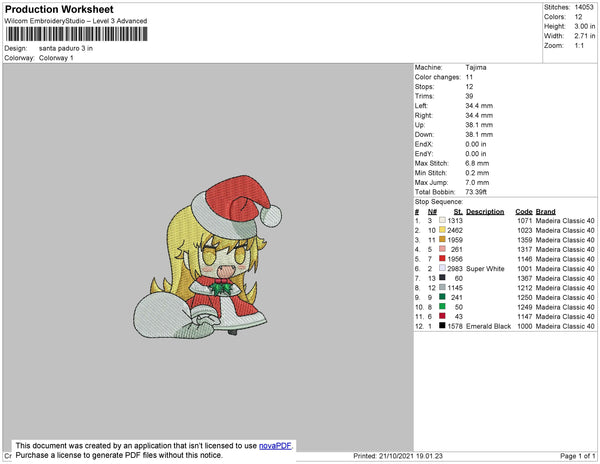Click stitch count '2462' in stop 2
The height and width of the screenshot is (464, 600).
click(455, 230)
